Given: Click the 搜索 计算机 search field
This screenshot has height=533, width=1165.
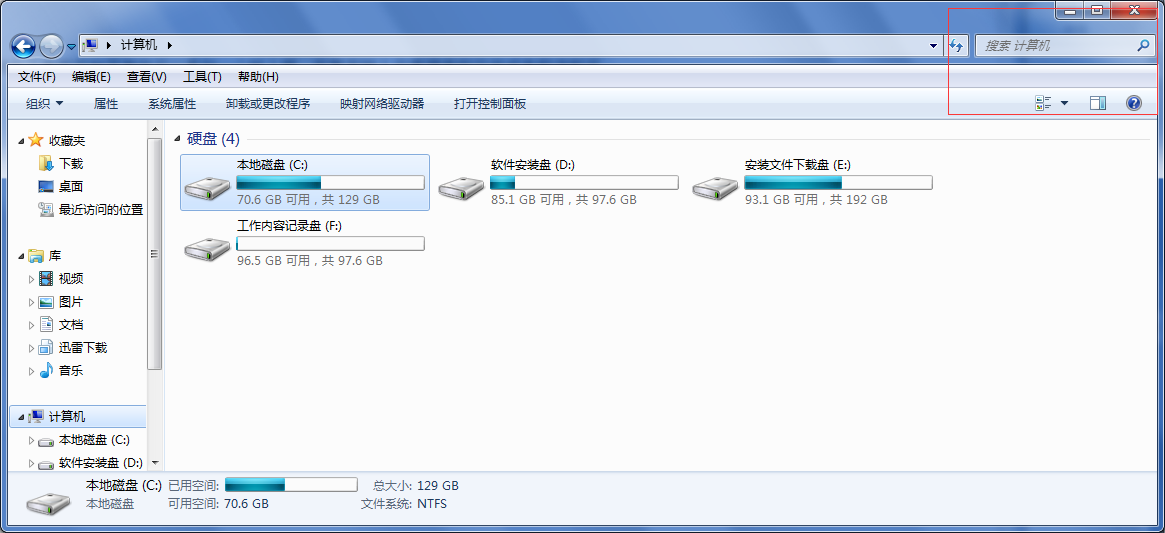Looking at the screenshot, I should click(x=1057, y=45).
